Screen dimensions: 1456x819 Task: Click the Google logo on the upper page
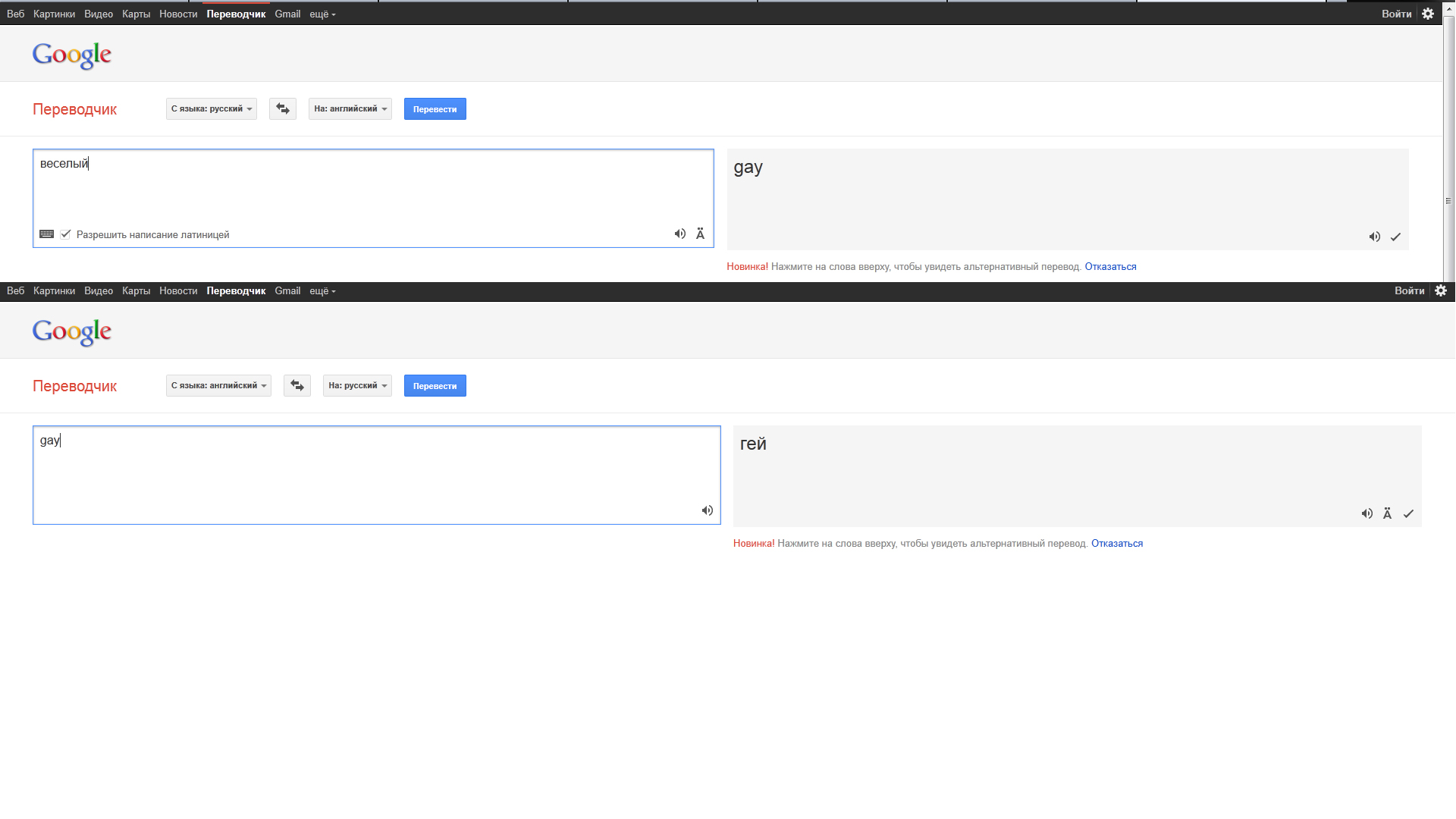coord(72,55)
